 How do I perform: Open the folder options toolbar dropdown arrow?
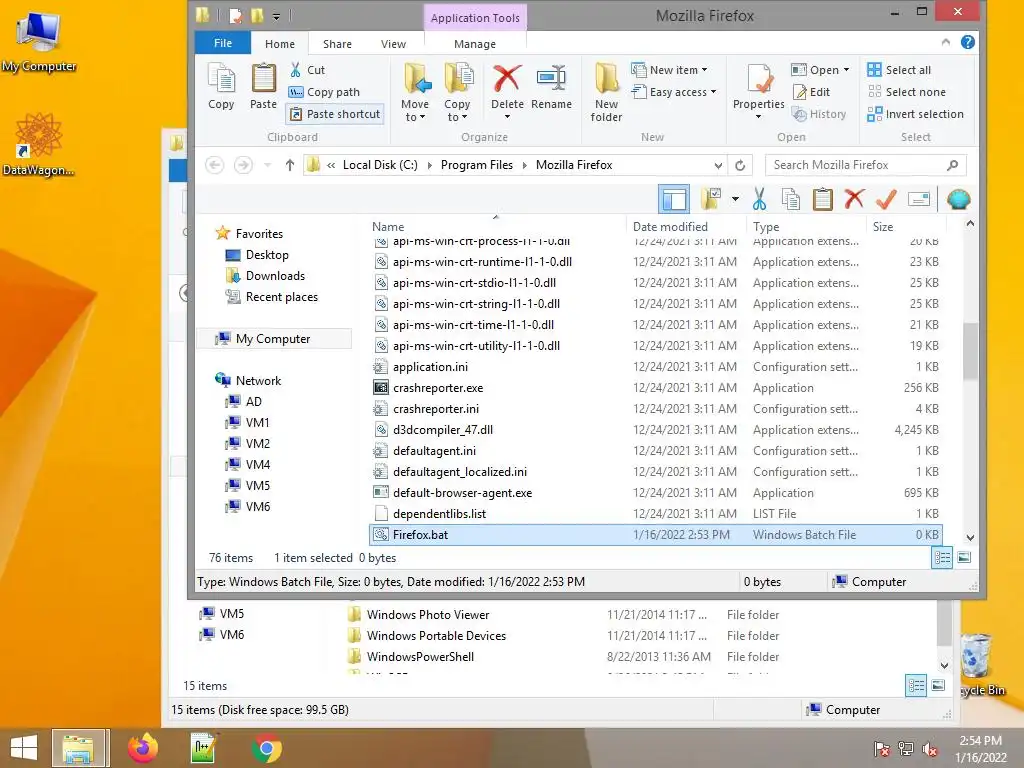point(735,199)
